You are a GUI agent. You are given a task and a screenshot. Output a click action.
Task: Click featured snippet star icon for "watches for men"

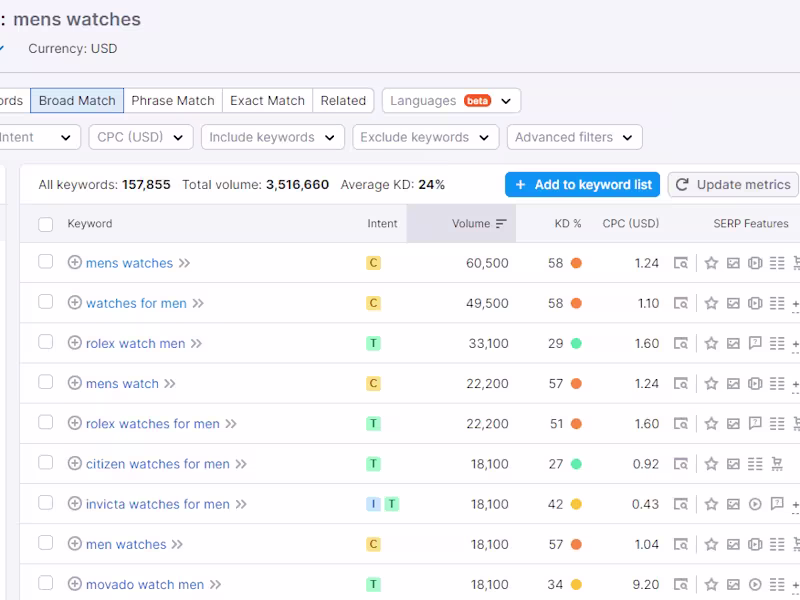tap(711, 303)
